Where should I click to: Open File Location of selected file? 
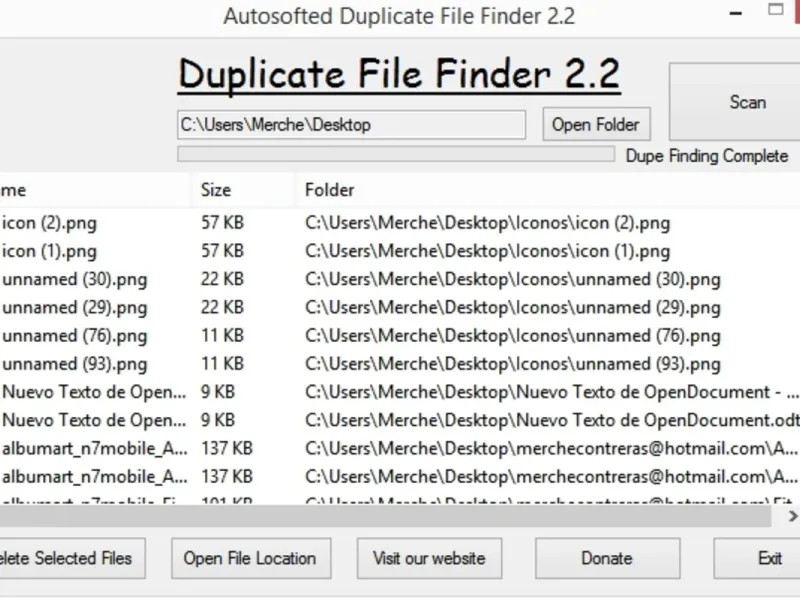click(249, 558)
